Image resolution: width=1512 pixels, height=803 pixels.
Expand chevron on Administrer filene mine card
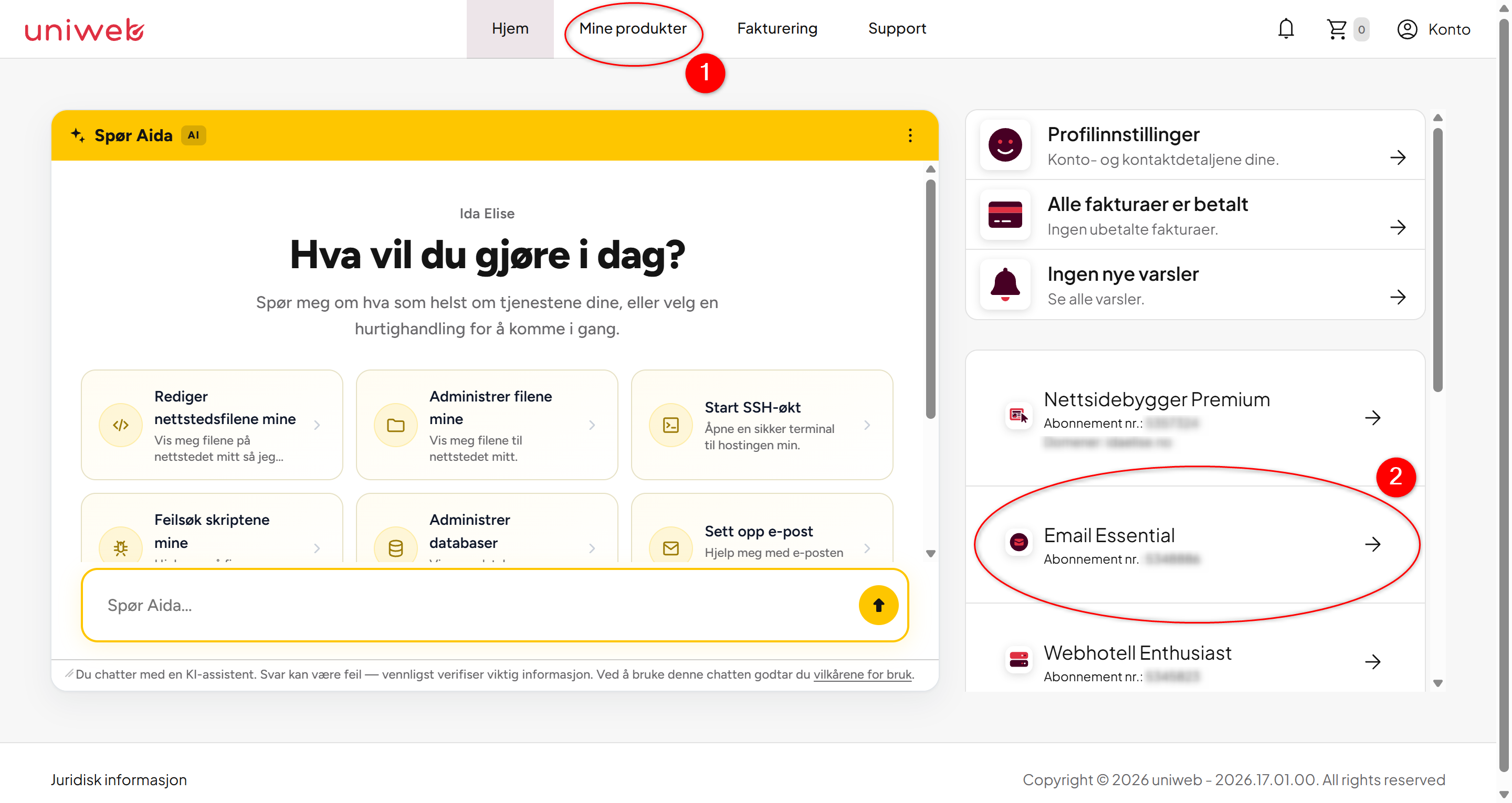point(592,425)
